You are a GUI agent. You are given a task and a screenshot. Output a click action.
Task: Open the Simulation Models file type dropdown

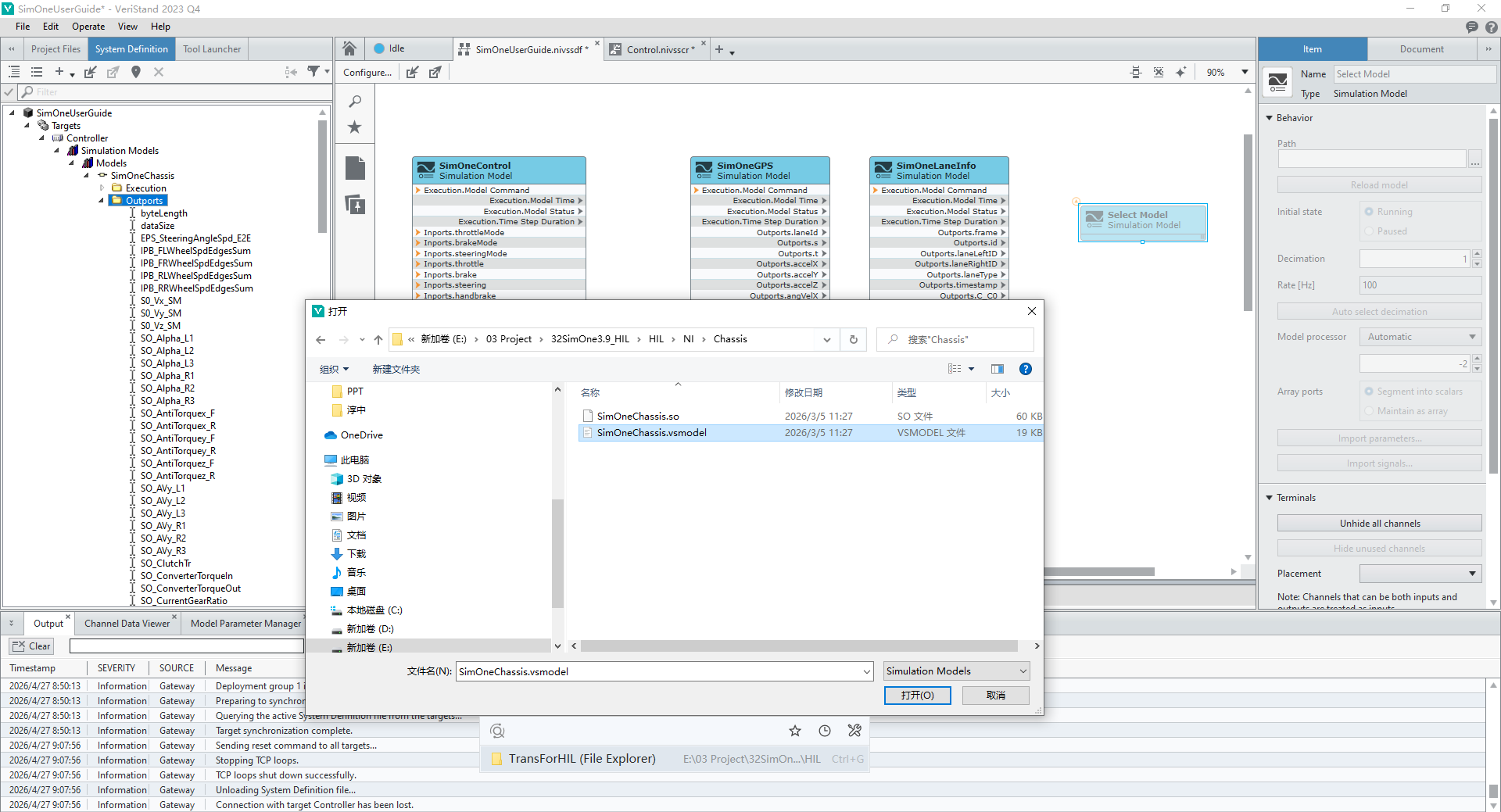point(957,671)
